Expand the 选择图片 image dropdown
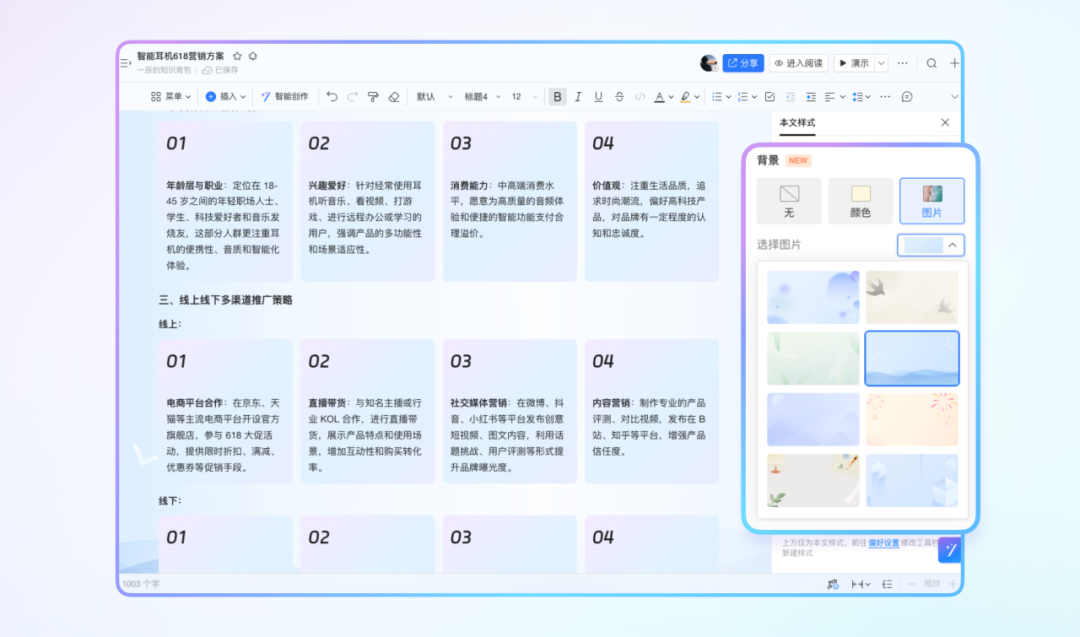The width and height of the screenshot is (1080, 637). click(x=930, y=245)
